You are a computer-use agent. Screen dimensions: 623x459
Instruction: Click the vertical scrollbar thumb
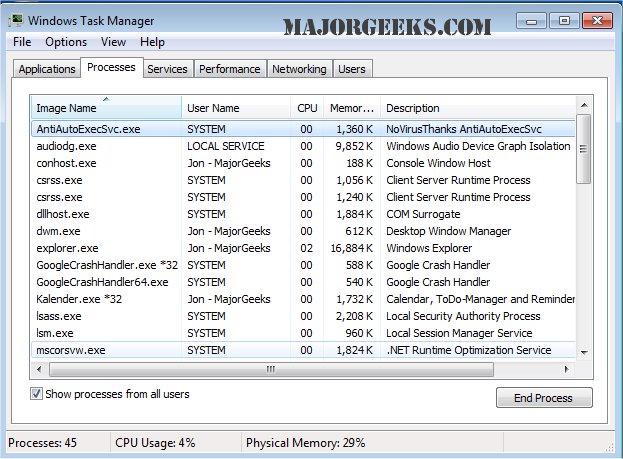(x=584, y=149)
